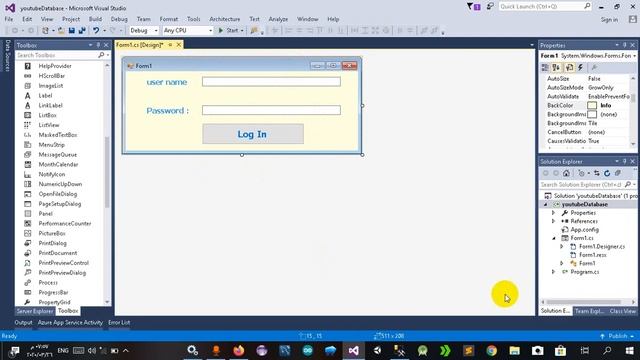Expand the Program.cs node
Screen dimensions: 640x360
coord(553,272)
